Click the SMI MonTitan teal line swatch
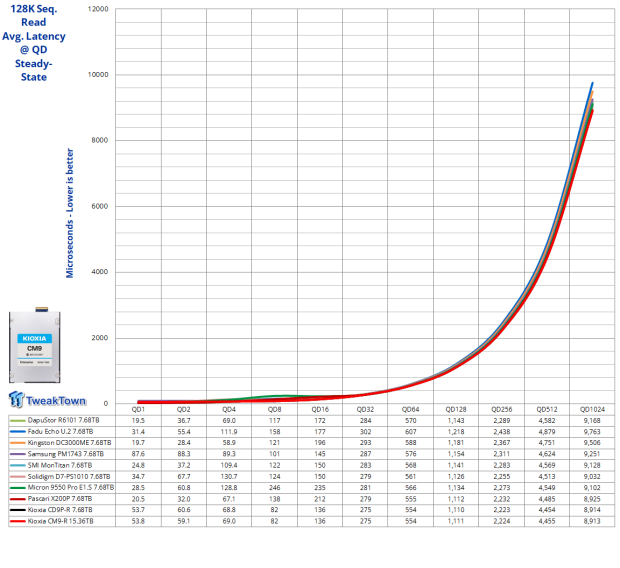 coord(17,465)
